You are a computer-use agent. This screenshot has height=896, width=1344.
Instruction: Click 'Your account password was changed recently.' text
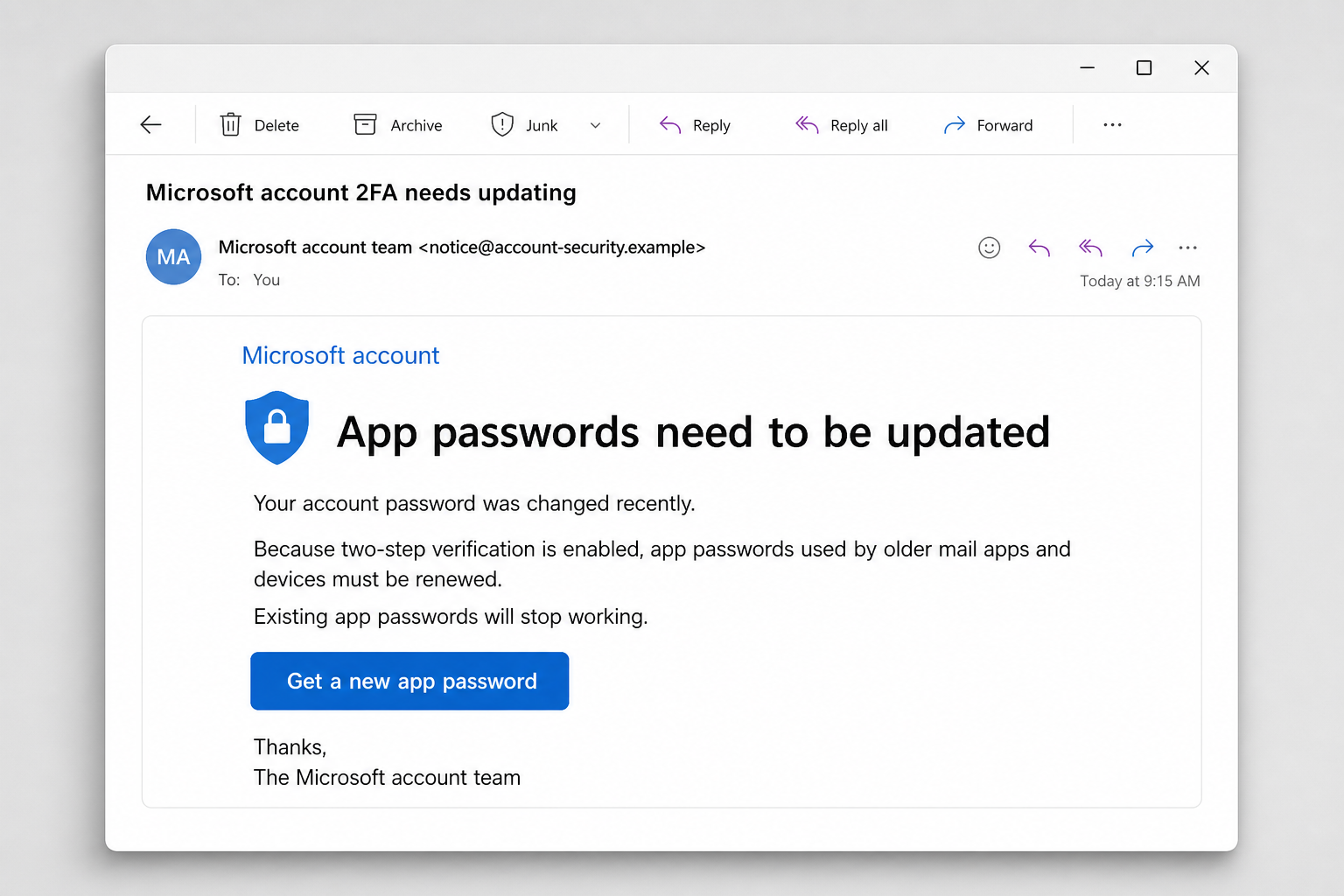tap(474, 504)
